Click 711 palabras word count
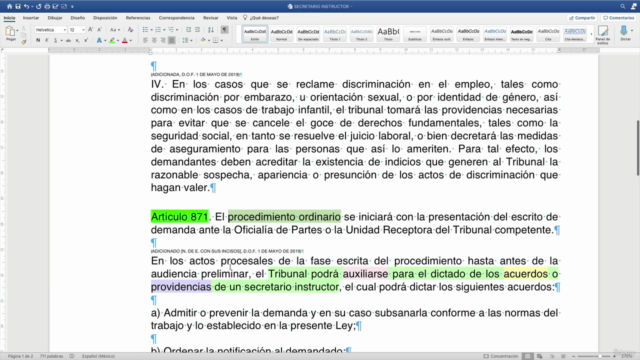Image resolution: width=640 pixels, height=360 pixels. (x=51, y=356)
